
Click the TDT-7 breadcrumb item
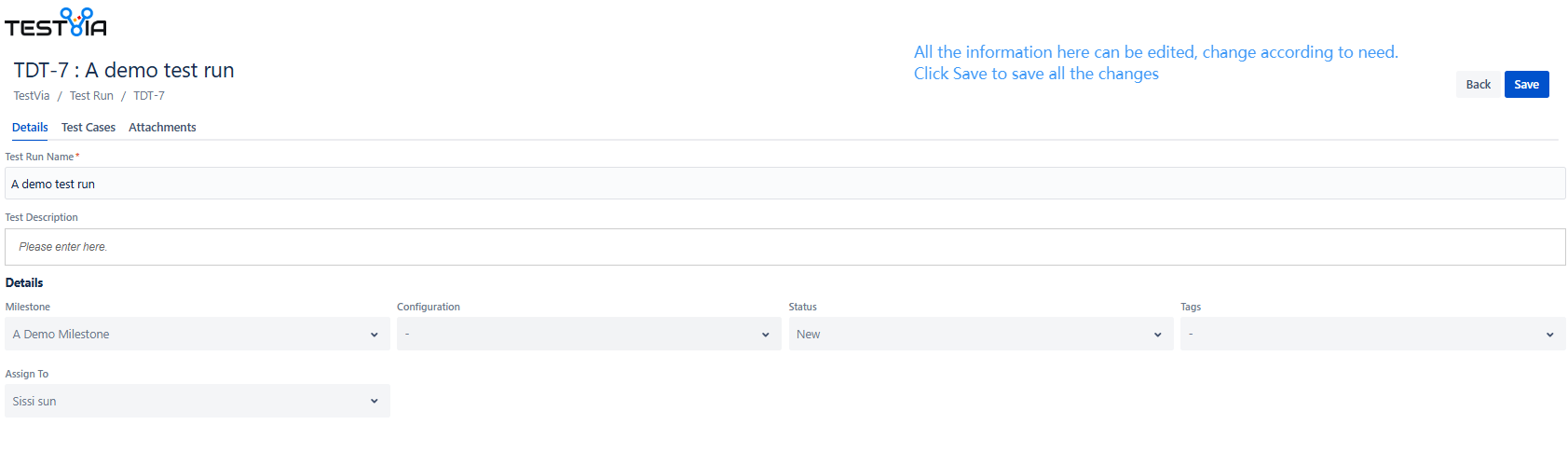(149, 96)
